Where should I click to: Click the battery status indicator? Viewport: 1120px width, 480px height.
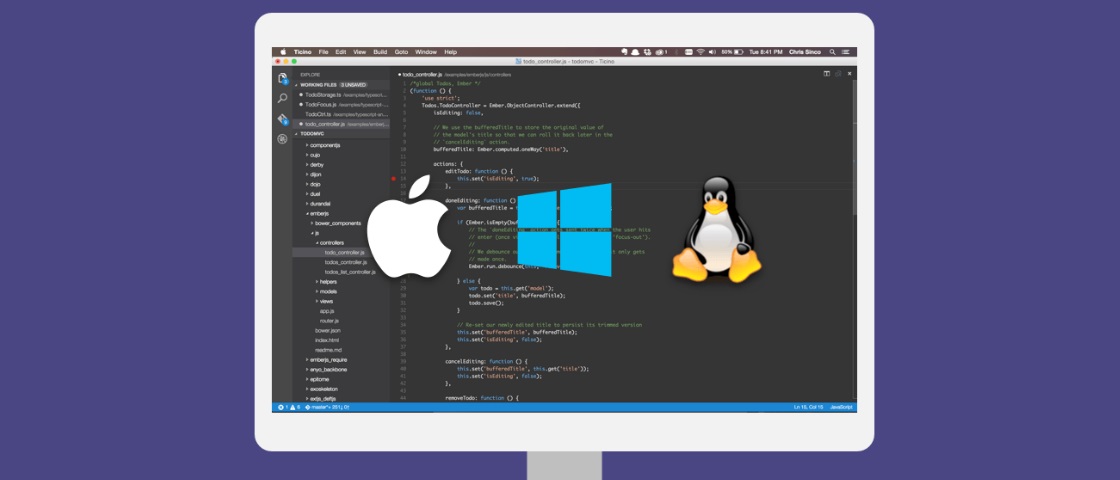(x=732, y=52)
